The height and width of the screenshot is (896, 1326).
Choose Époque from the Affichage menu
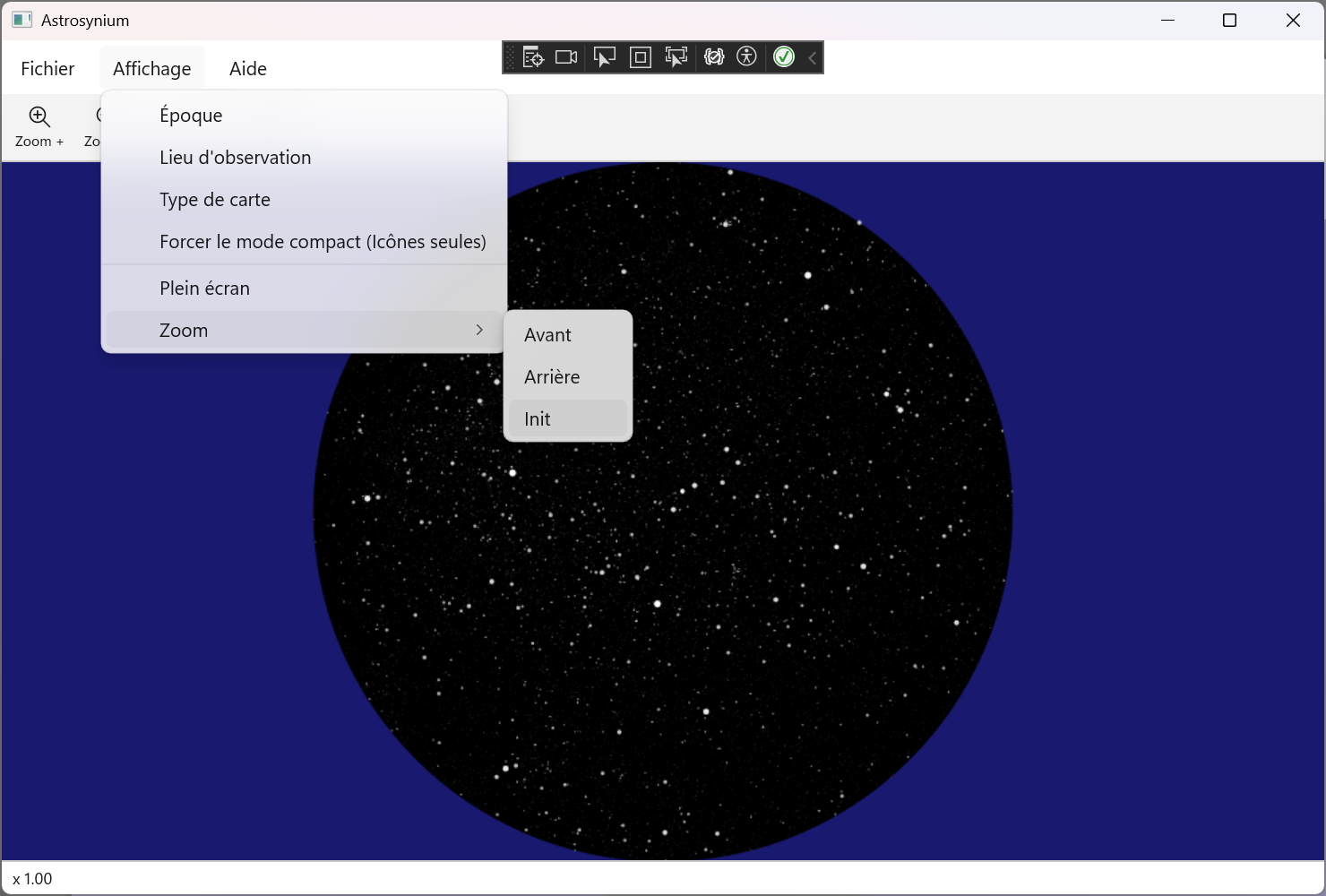[x=191, y=116]
